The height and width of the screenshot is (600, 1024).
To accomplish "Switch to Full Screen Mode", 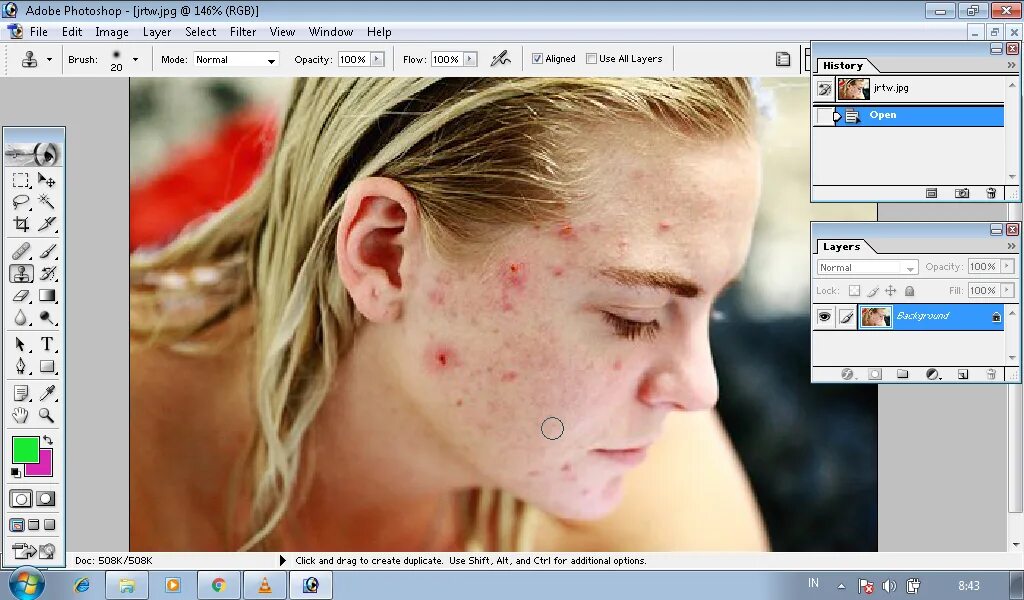I will point(49,525).
